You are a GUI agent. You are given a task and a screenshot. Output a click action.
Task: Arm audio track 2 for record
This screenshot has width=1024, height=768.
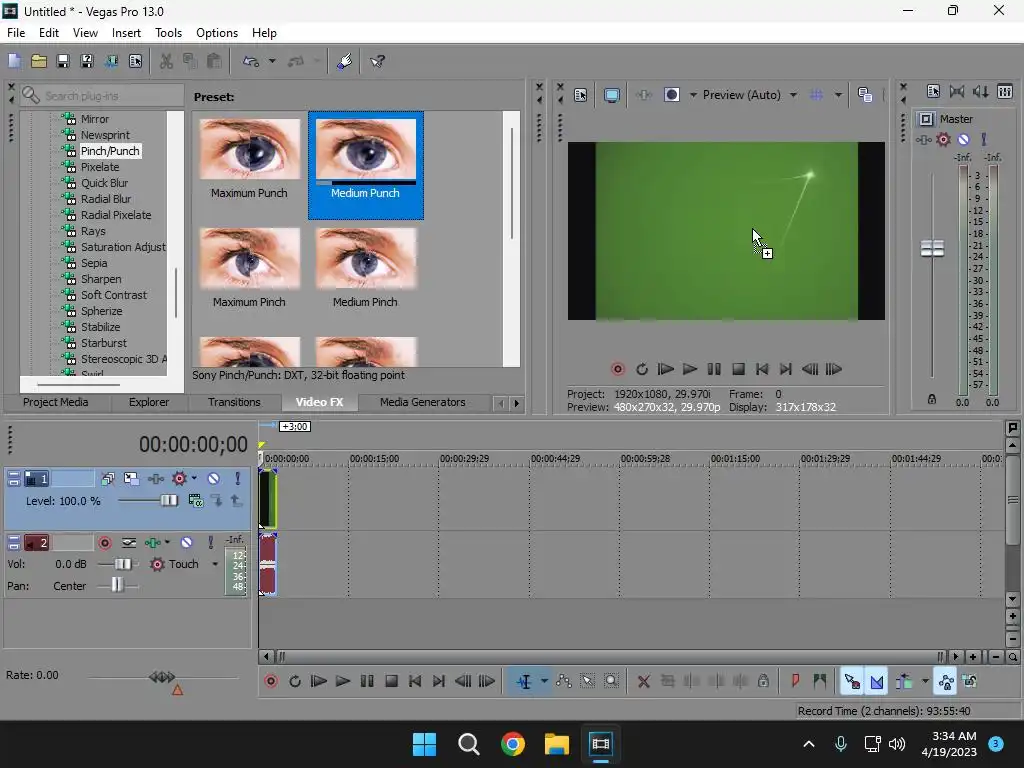(104, 543)
